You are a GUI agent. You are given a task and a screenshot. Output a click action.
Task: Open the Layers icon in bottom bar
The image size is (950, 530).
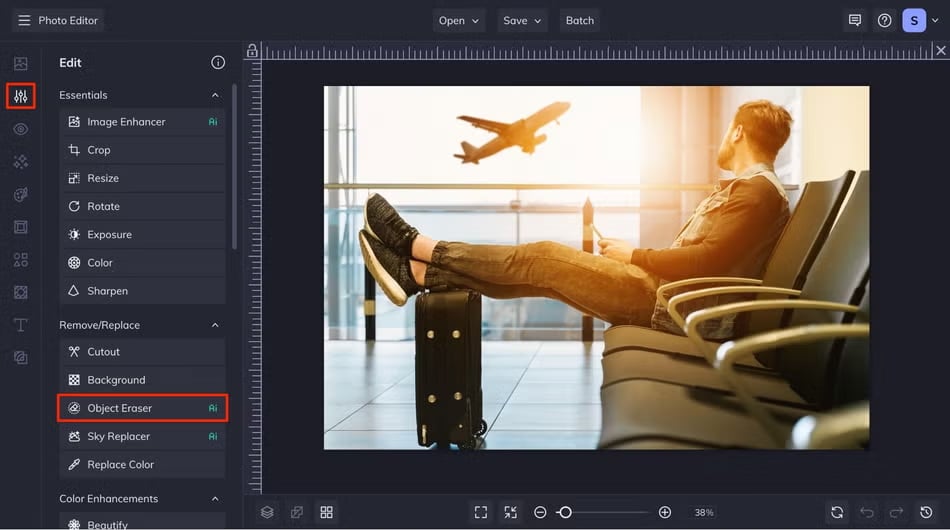(x=267, y=512)
